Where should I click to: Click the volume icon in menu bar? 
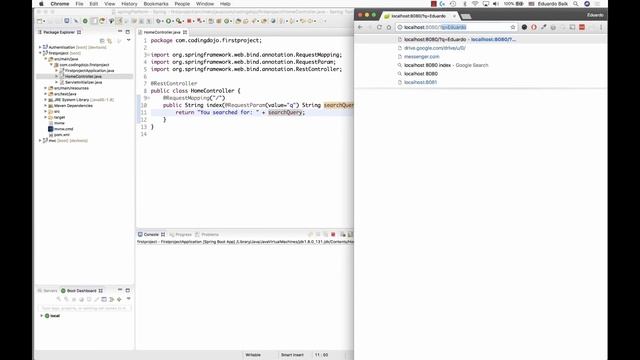(496, 4)
